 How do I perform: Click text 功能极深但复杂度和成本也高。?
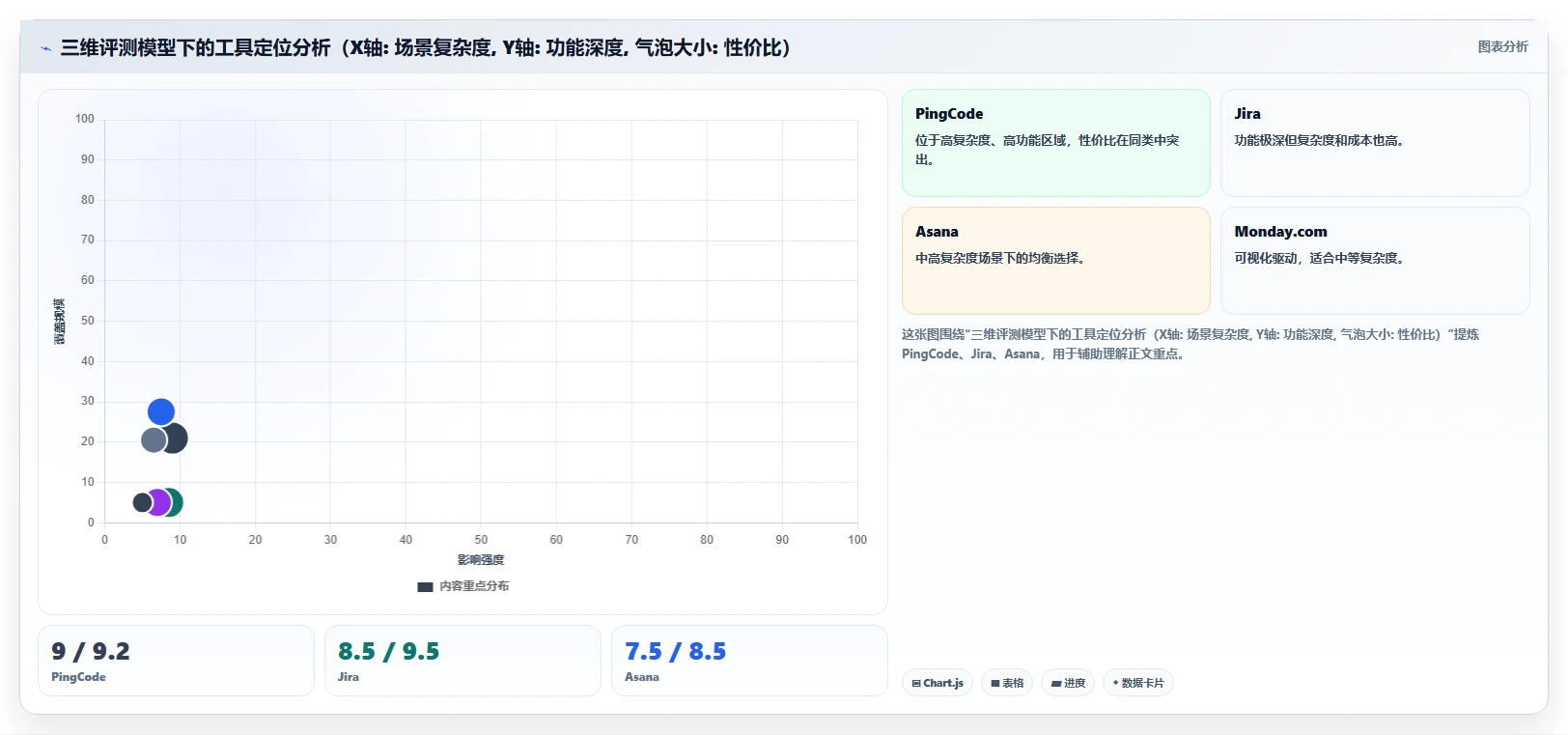coord(1321,140)
